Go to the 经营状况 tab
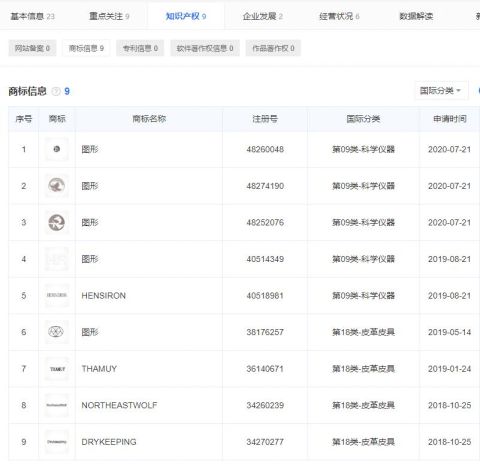This screenshot has width=480, height=467. (339, 16)
